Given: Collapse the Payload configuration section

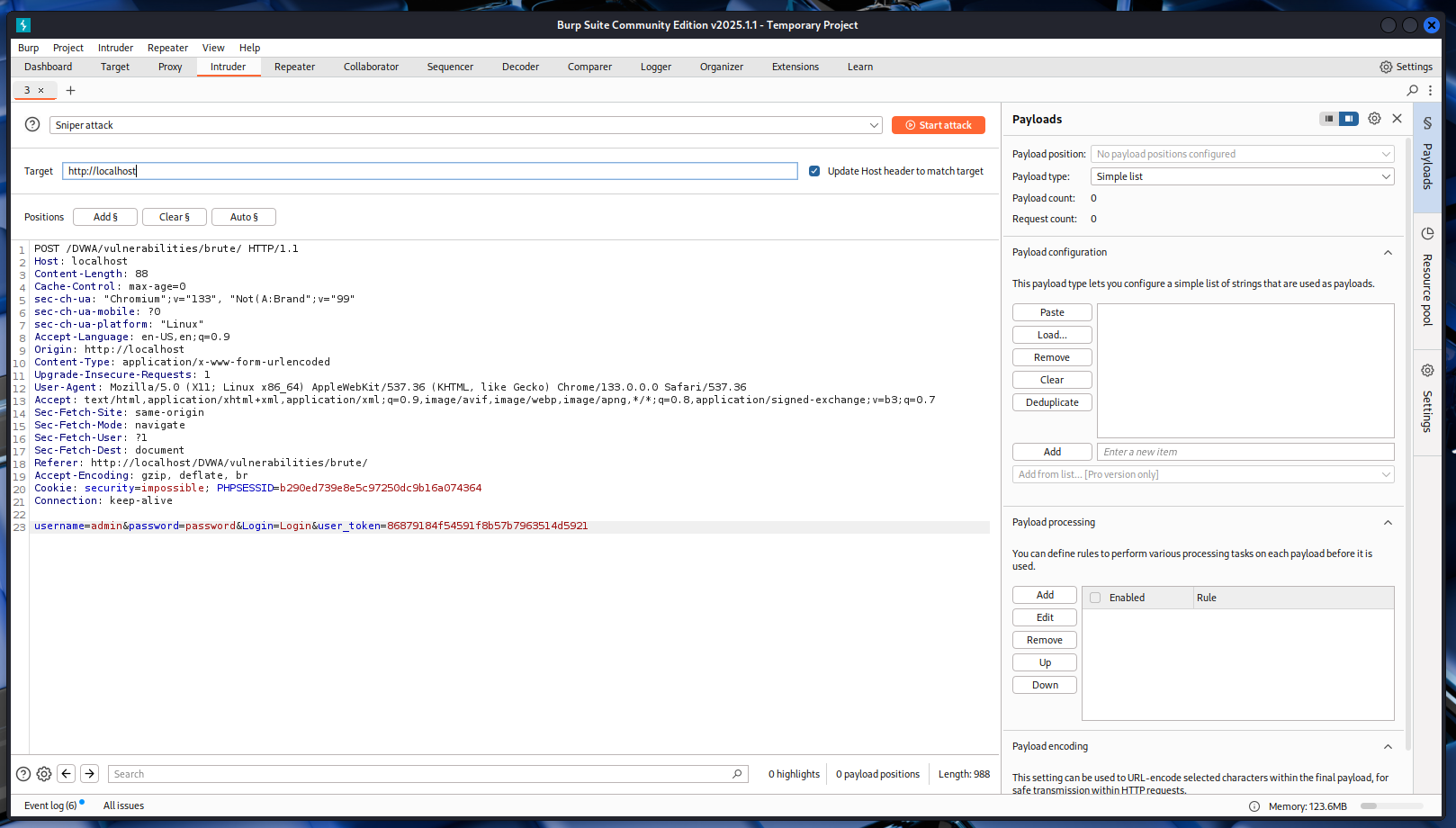Looking at the screenshot, I should (x=1388, y=253).
